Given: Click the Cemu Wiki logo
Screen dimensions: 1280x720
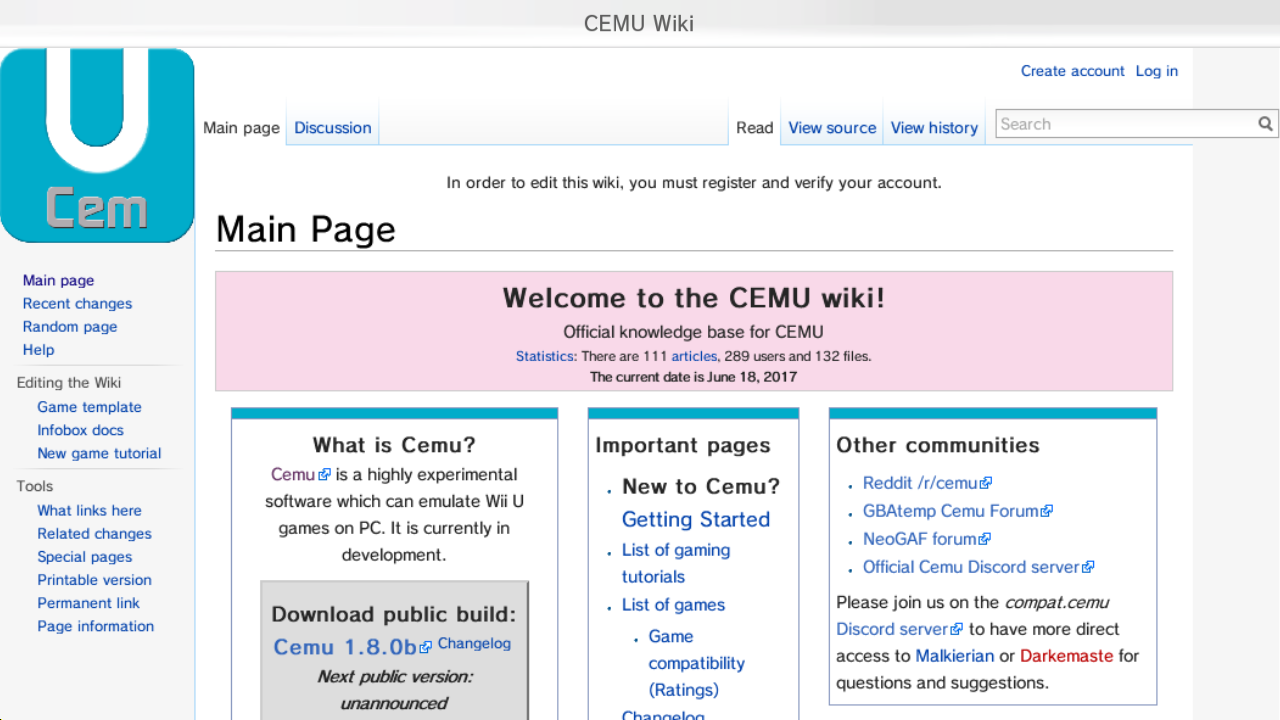Looking at the screenshot, I should pos(97,146).
